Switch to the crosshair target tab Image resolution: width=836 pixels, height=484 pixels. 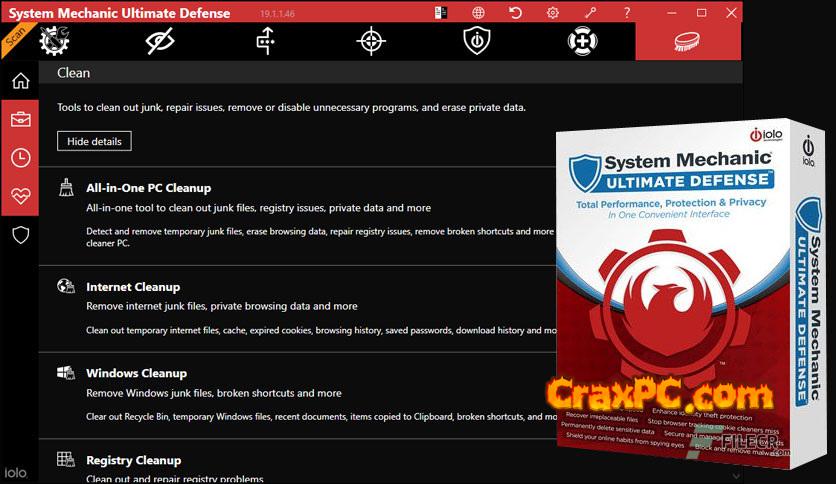tap(371, 41)
